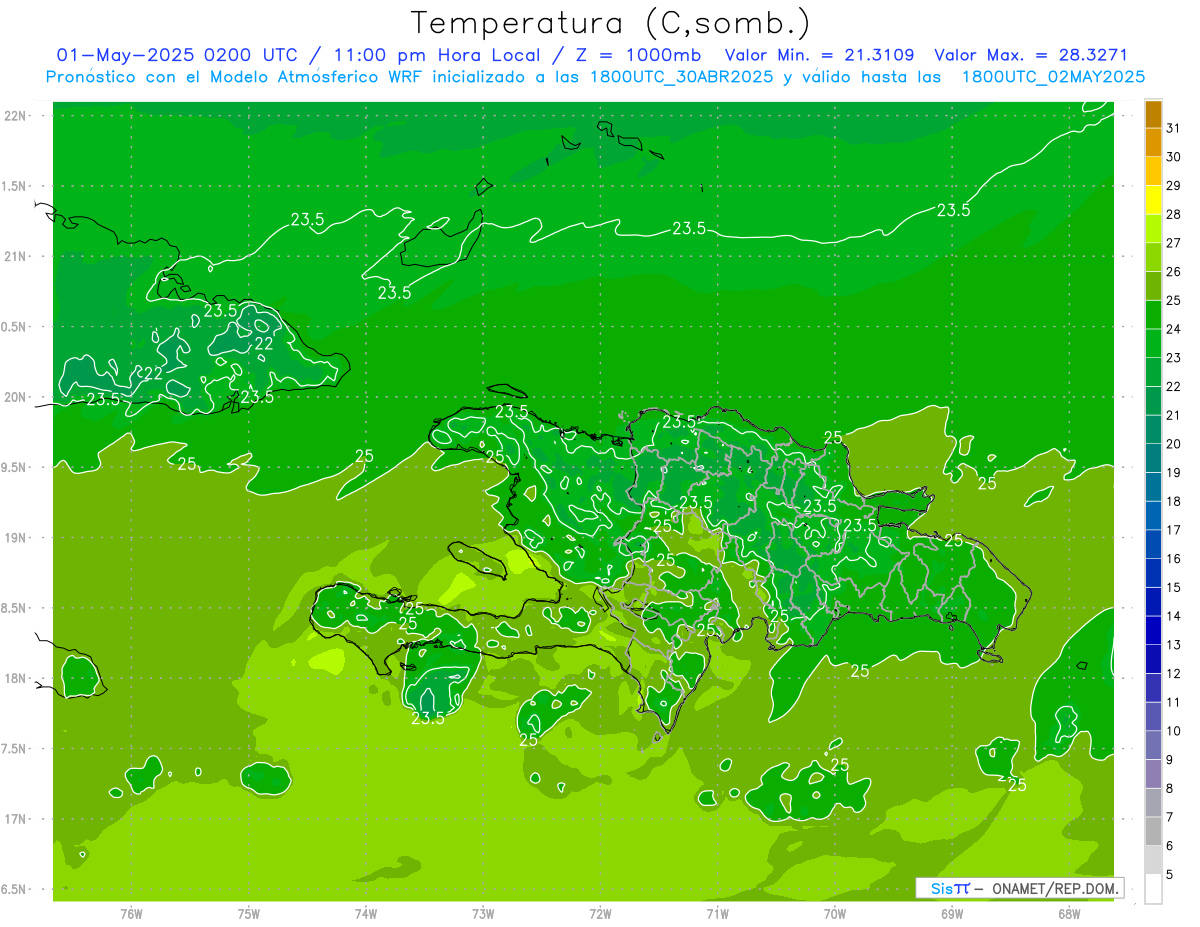Click the '75W' longitude axis label
Viewport: 1200px width, 927px height.
(x=249, y=913)
